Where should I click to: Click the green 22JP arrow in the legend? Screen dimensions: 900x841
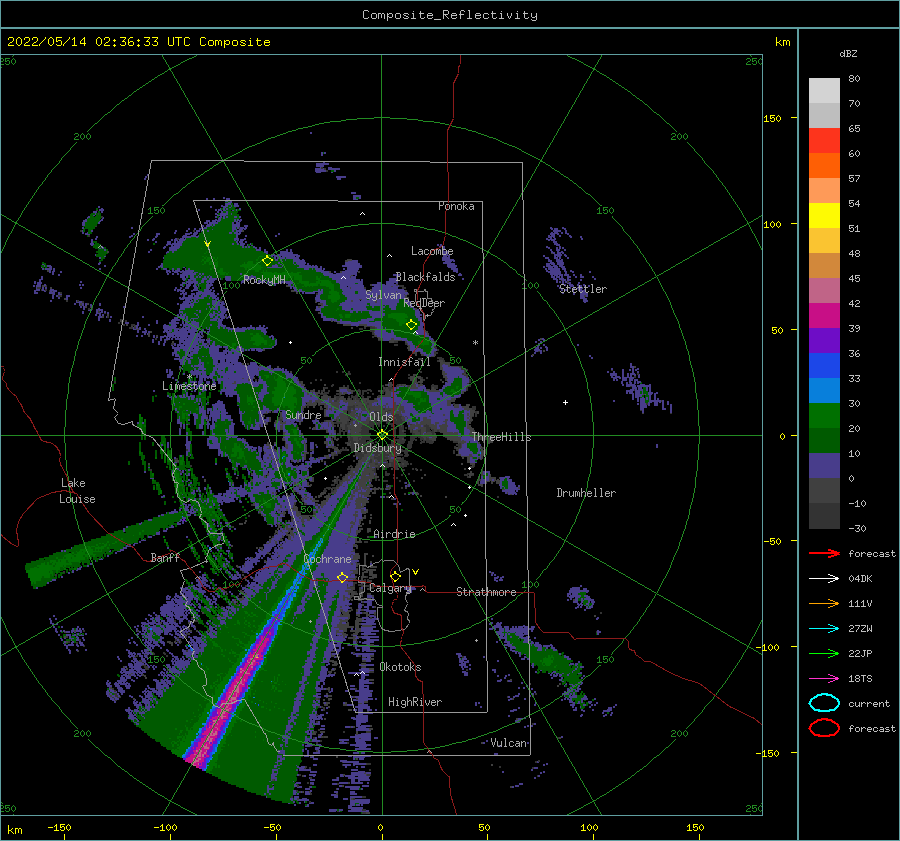(824, 653)
